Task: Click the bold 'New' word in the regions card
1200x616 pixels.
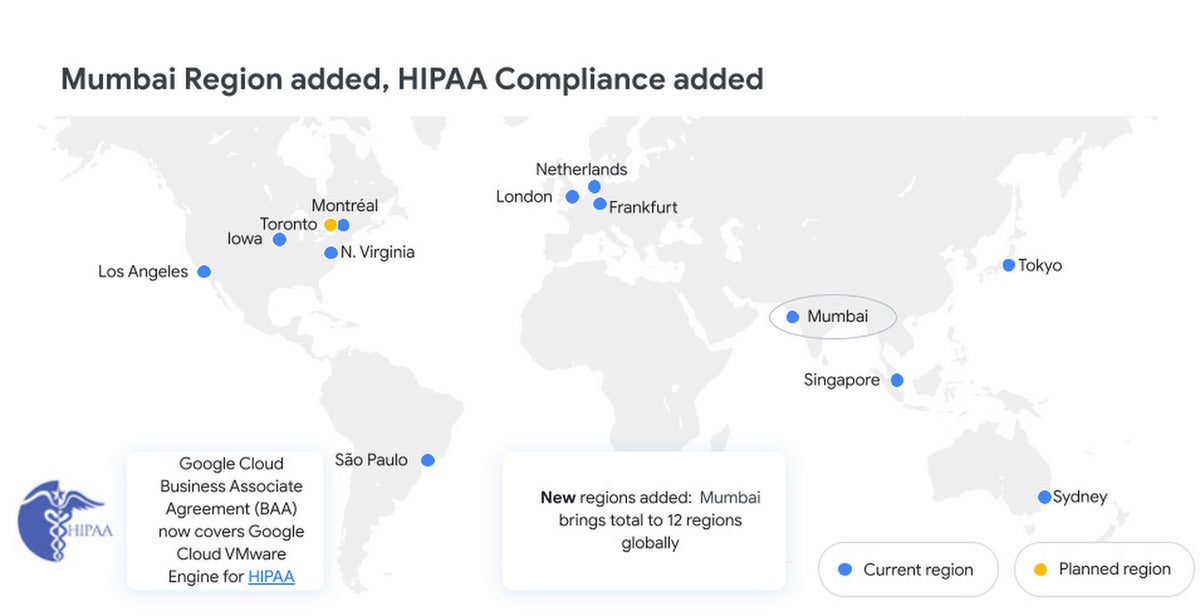Action: click(x=558, y=497)
